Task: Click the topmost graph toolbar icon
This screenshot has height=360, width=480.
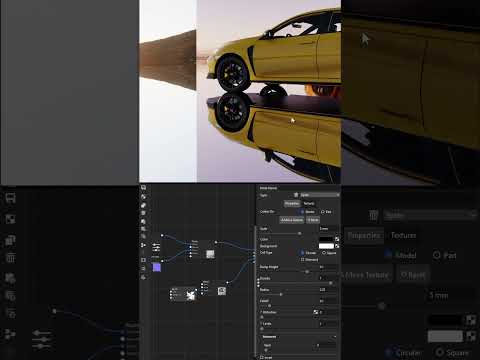Action: click(143, 188)
